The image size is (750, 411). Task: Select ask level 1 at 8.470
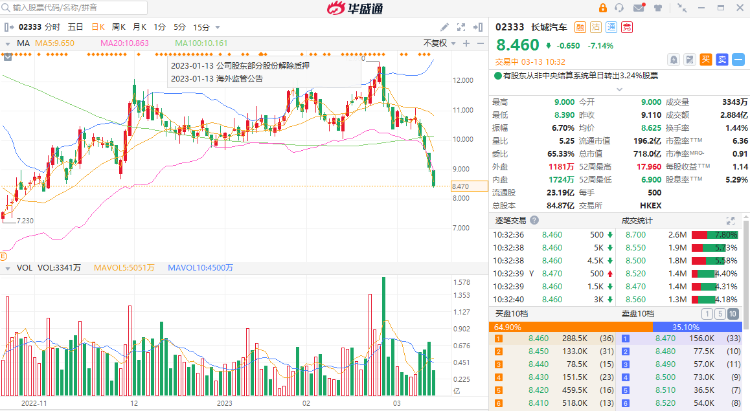point(681,338)
